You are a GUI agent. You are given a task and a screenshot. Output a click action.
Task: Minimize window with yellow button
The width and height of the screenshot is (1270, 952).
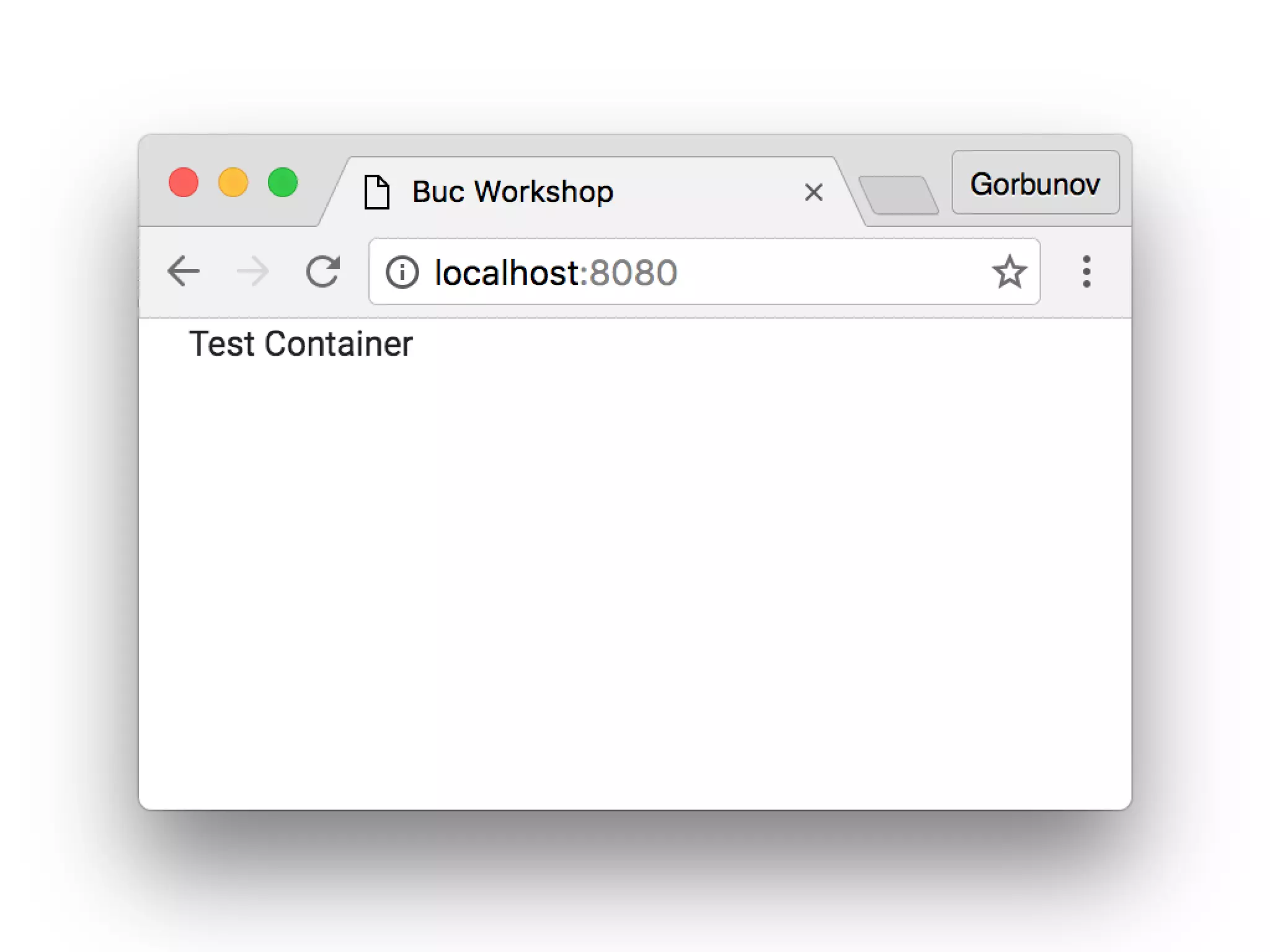pyautogui.click(x=233, y=183)
